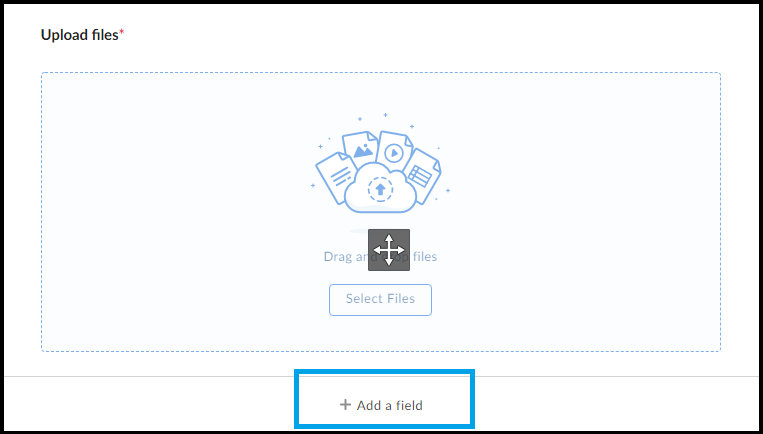Click the sparkle star above the file icons
This screenshot has width=763, height=434.
point(385,115)
